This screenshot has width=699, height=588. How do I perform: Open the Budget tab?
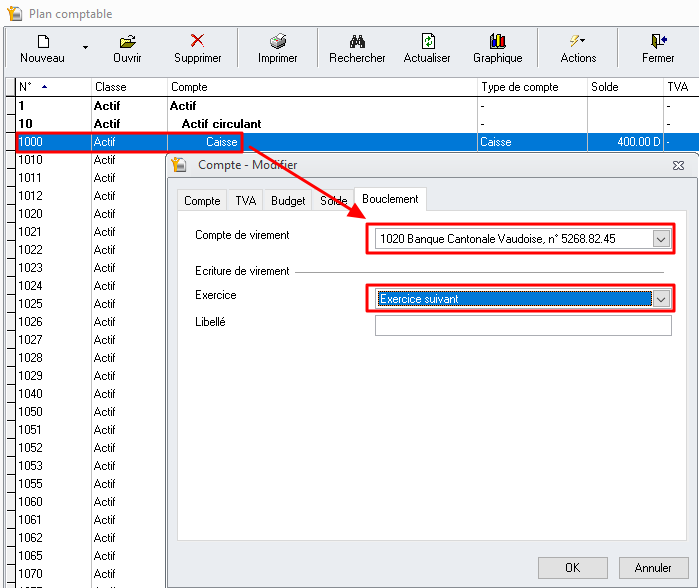pos(288,201)
